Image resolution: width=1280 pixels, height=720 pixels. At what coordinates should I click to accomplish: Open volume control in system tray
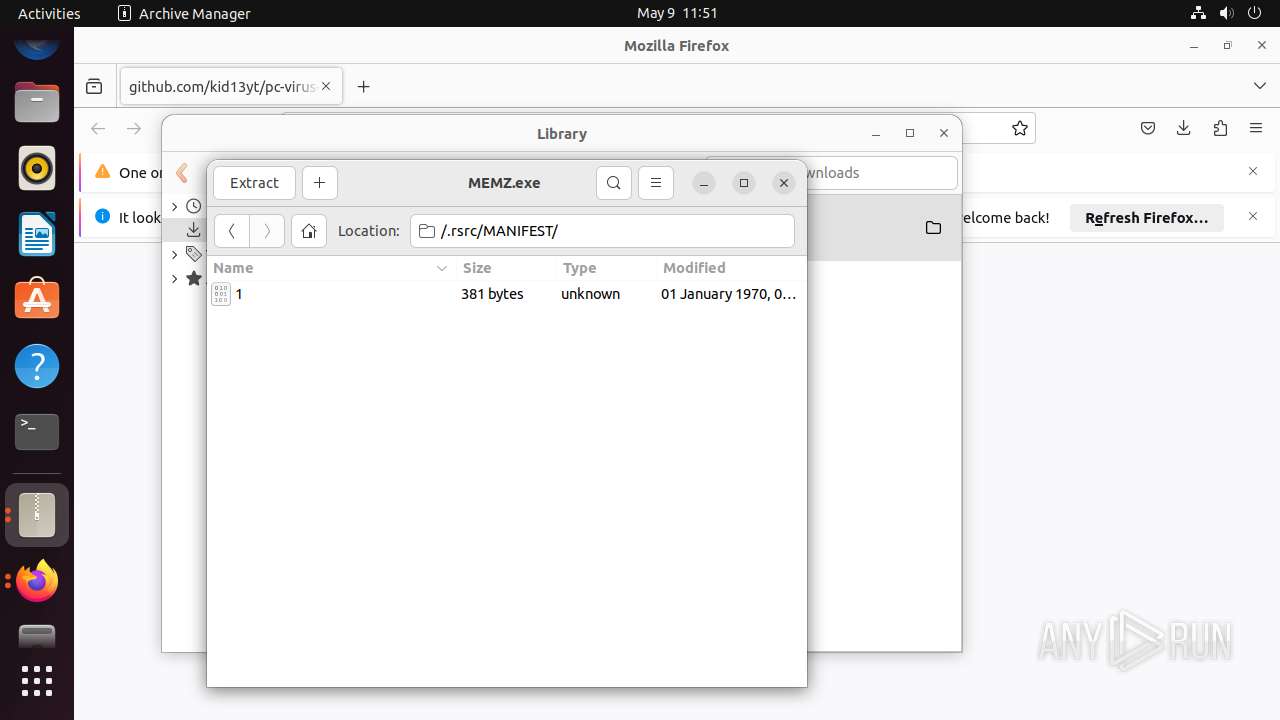pos(1226,13)
